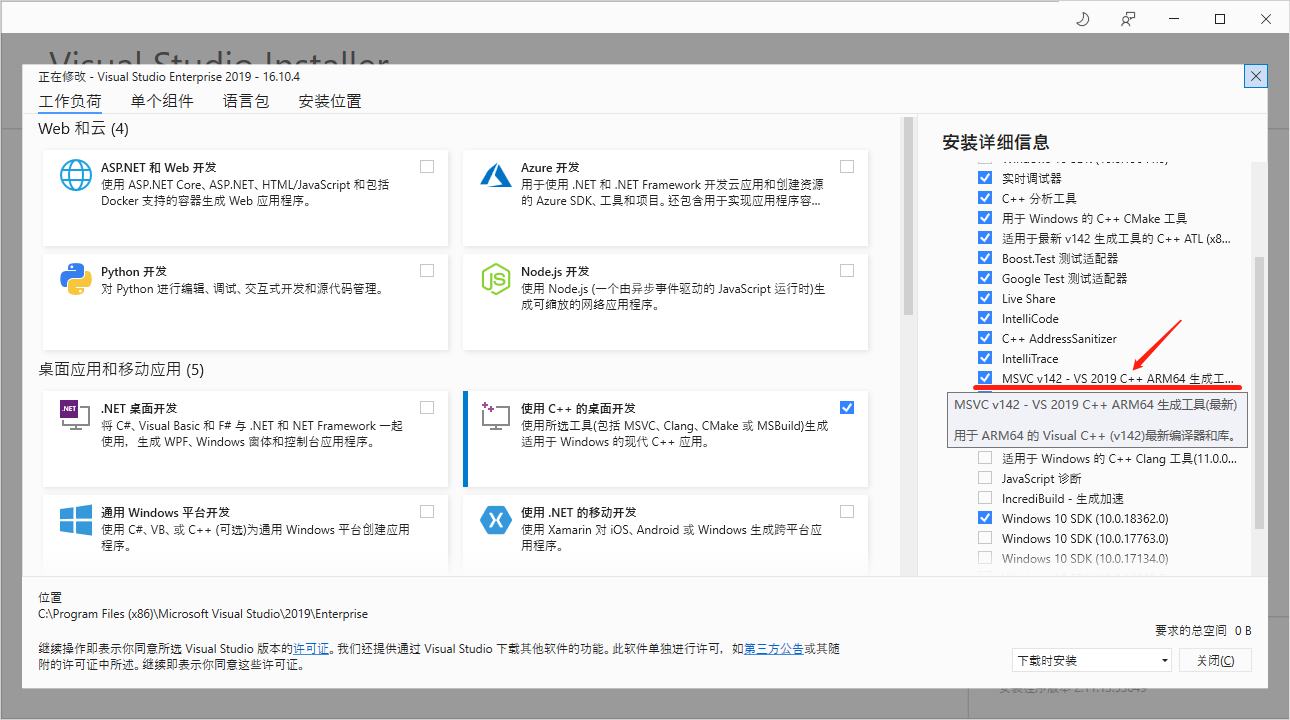The image size is (1290, 720).
Task: Uncheck the 实时调试器 component
Action: (x=985, y=178)
